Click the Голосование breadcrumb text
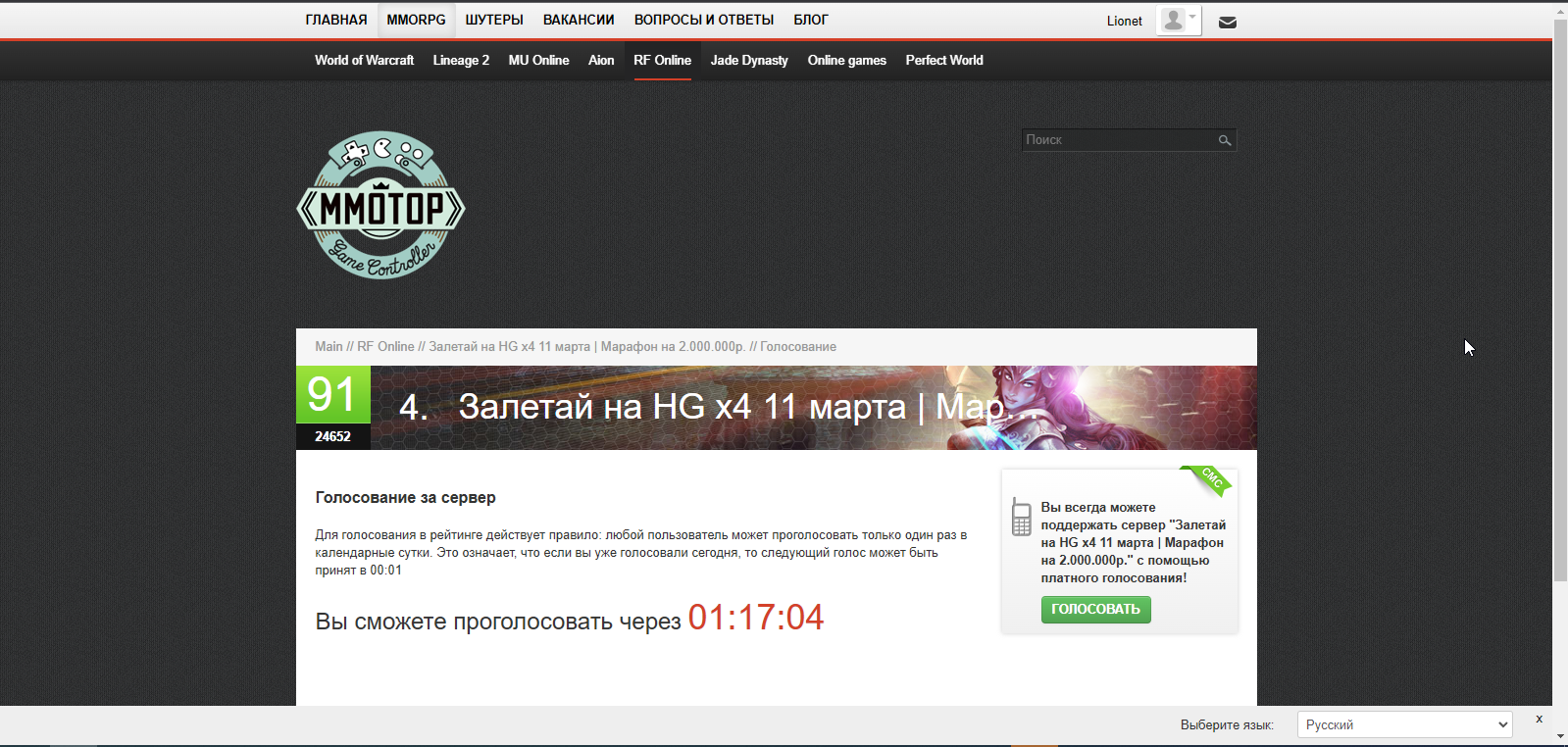 (x=798, y=346)
